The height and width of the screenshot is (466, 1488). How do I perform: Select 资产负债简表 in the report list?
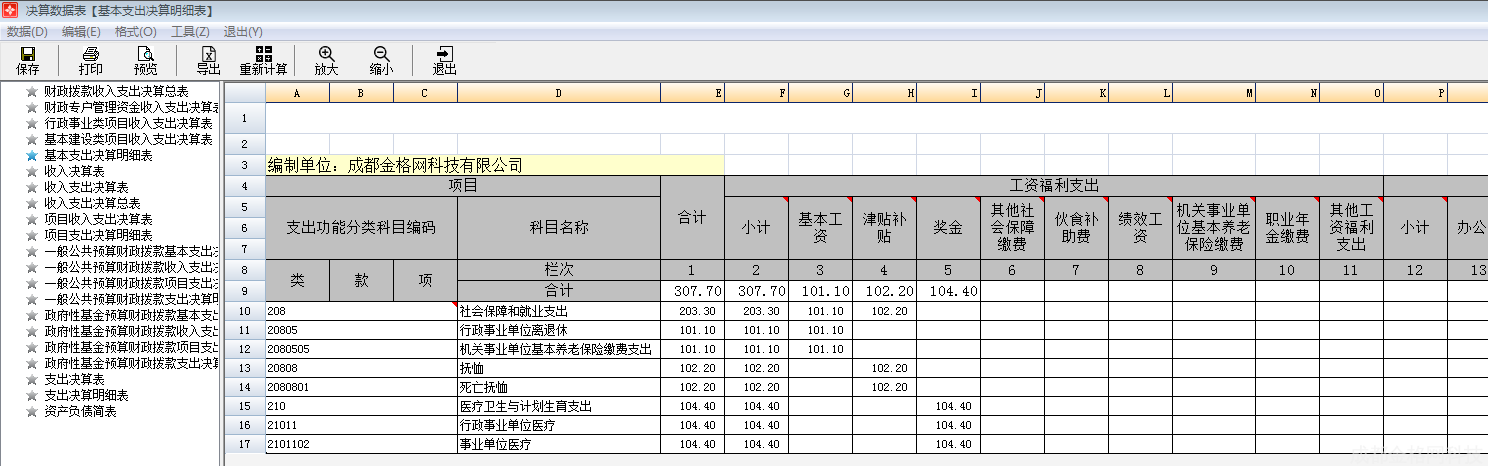80,411
